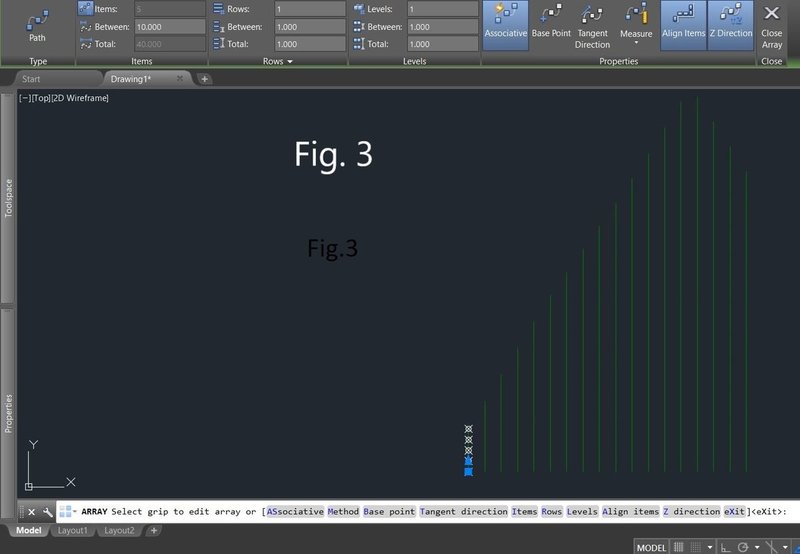Viewport: 800px width, 554px height.
Task: Switch to the Model tab
Action: point(29,531)
